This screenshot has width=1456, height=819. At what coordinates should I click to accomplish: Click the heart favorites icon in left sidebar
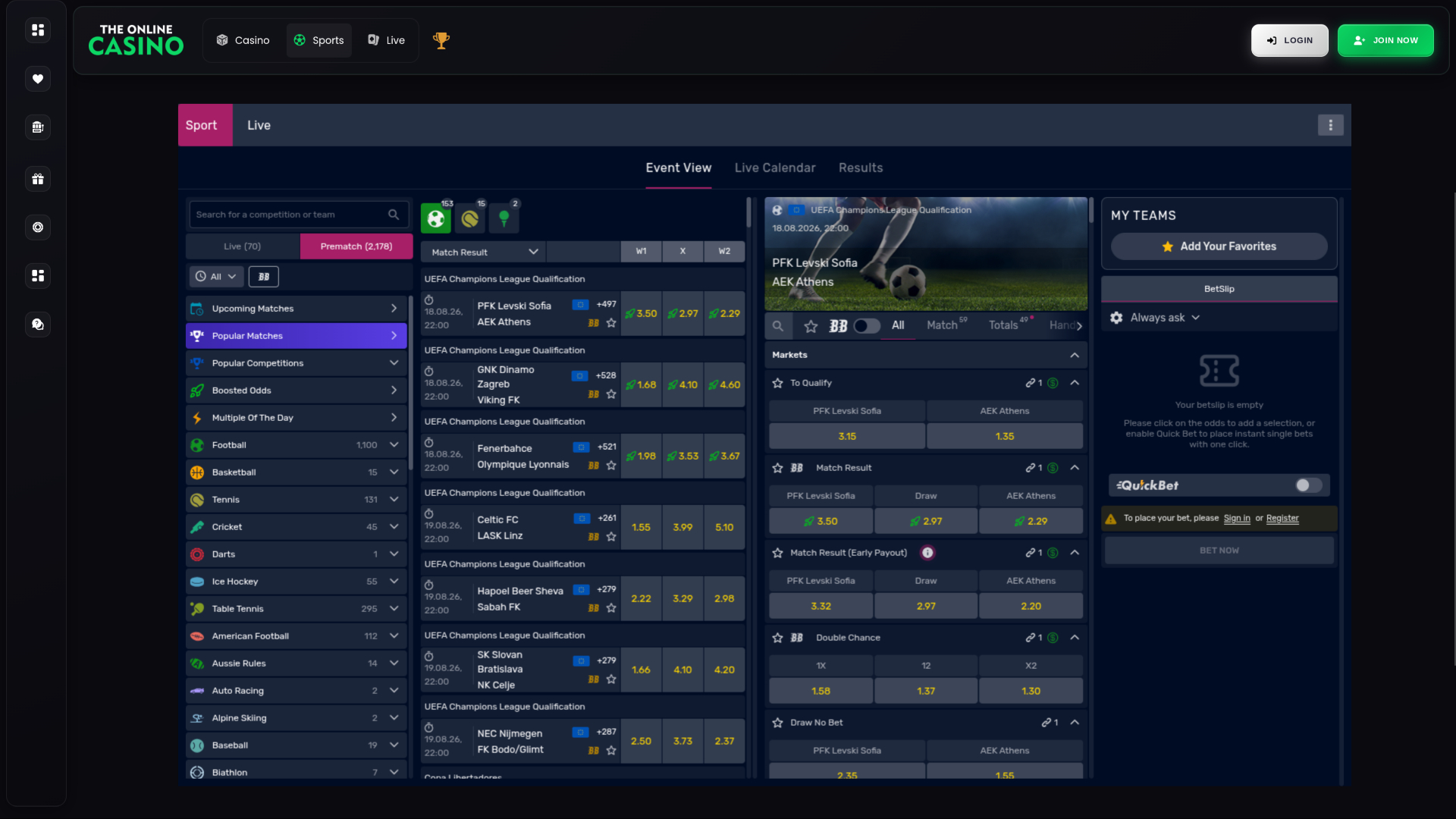pyautogui.click(x=38, y=79)
